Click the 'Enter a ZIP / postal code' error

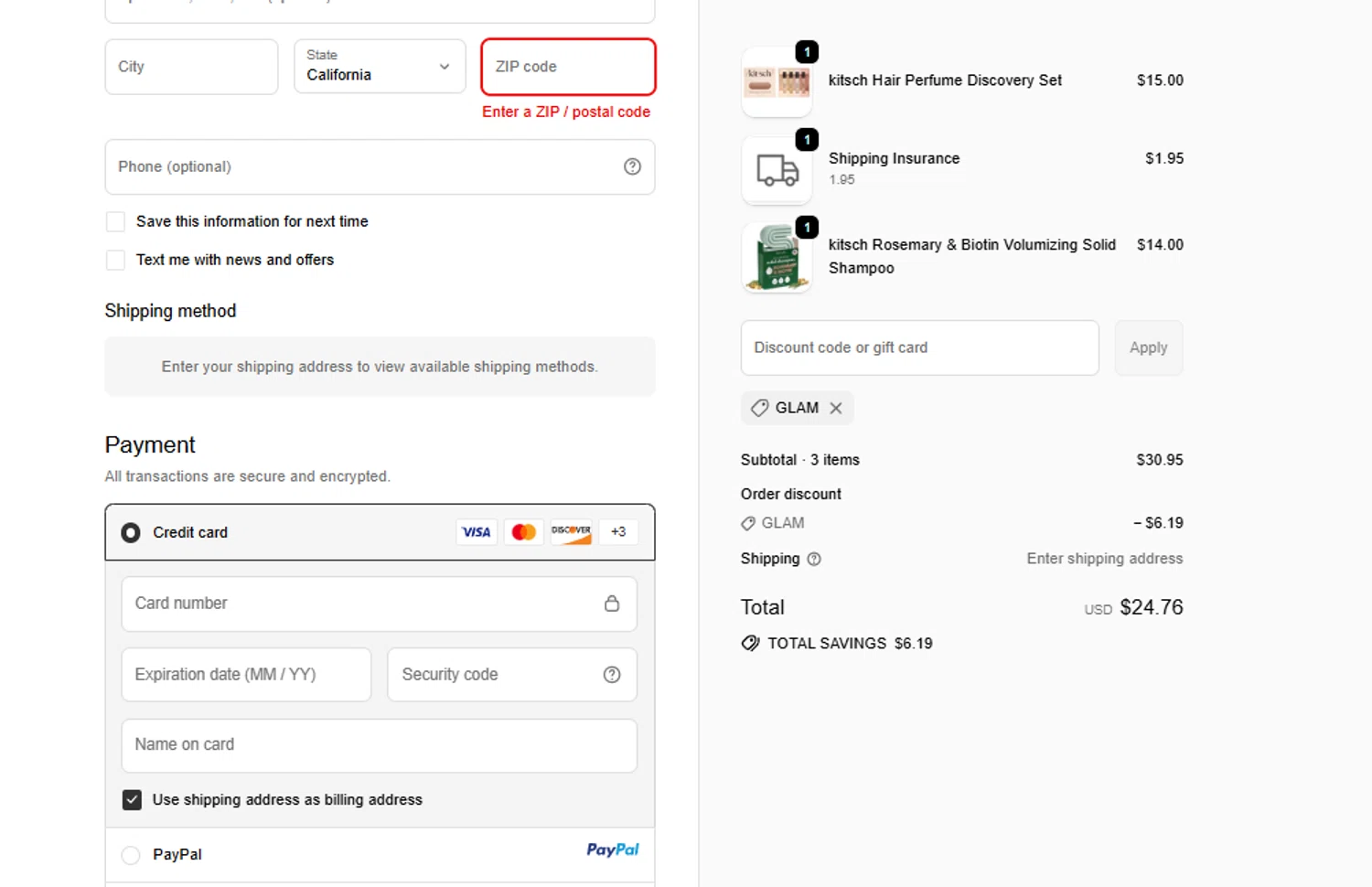566,112
